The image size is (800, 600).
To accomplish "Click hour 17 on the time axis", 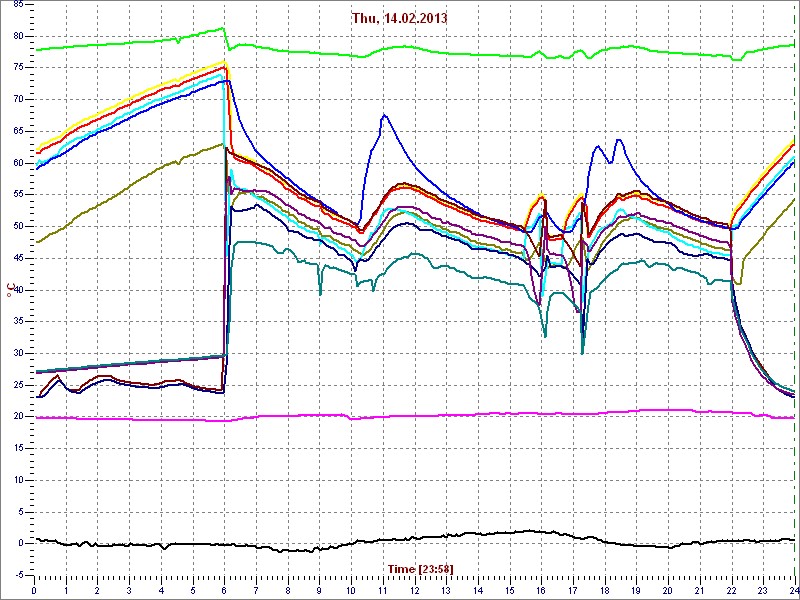I will 573,590.
